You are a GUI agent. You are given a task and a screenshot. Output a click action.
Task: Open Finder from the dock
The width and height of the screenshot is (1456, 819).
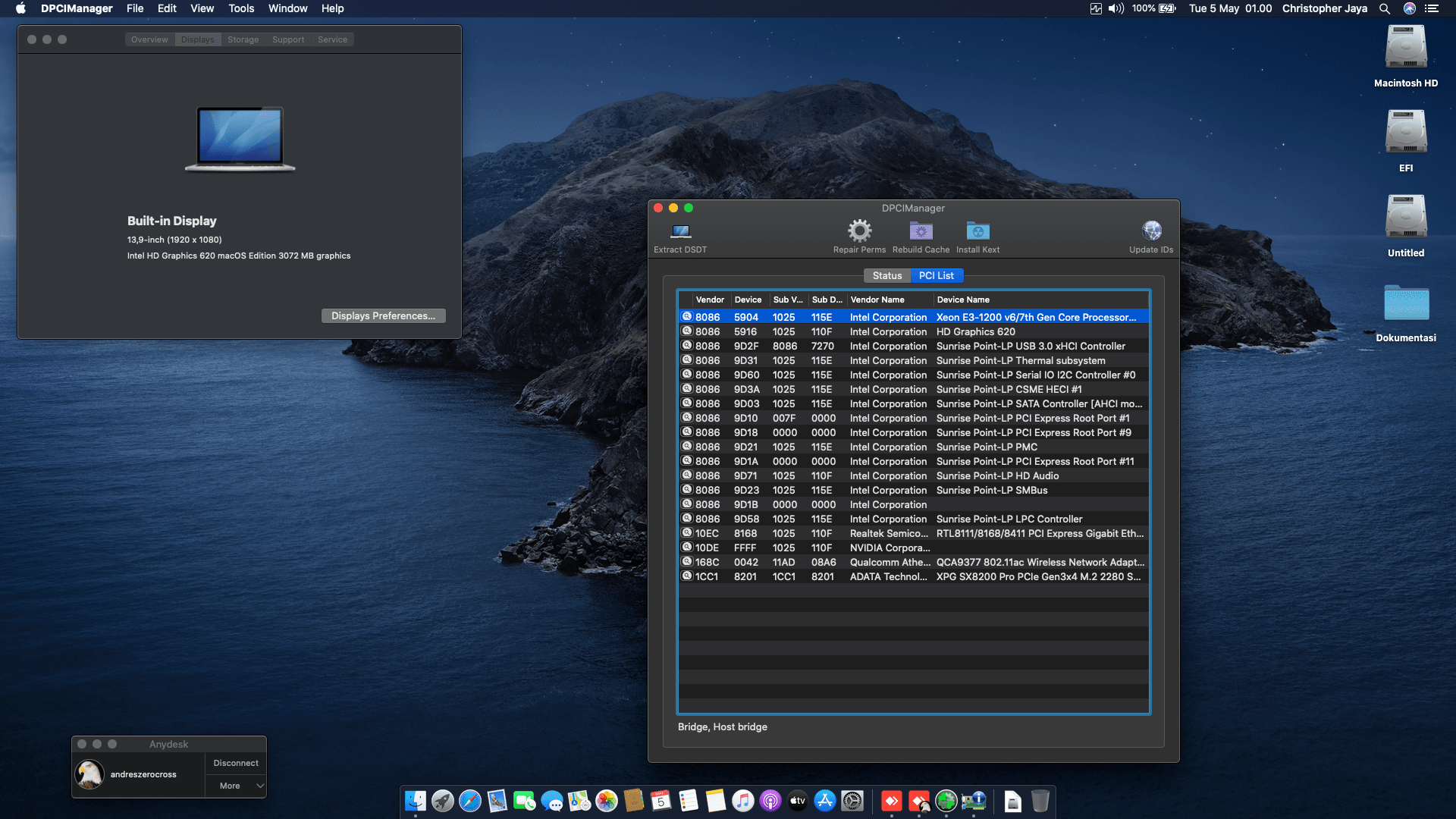tap(416, 801)
